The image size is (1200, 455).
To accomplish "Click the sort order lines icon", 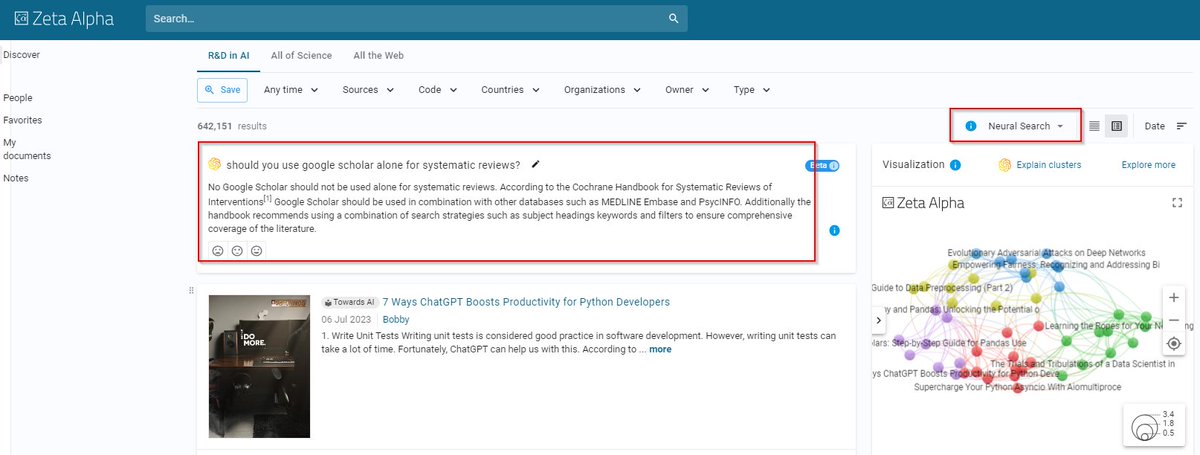I will click(x=1181, y=126).
